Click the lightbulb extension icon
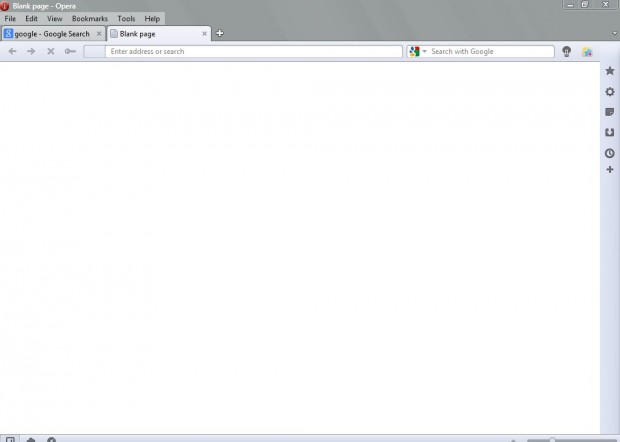Viewport: 620px width, 442px height. tap(567, 51)
